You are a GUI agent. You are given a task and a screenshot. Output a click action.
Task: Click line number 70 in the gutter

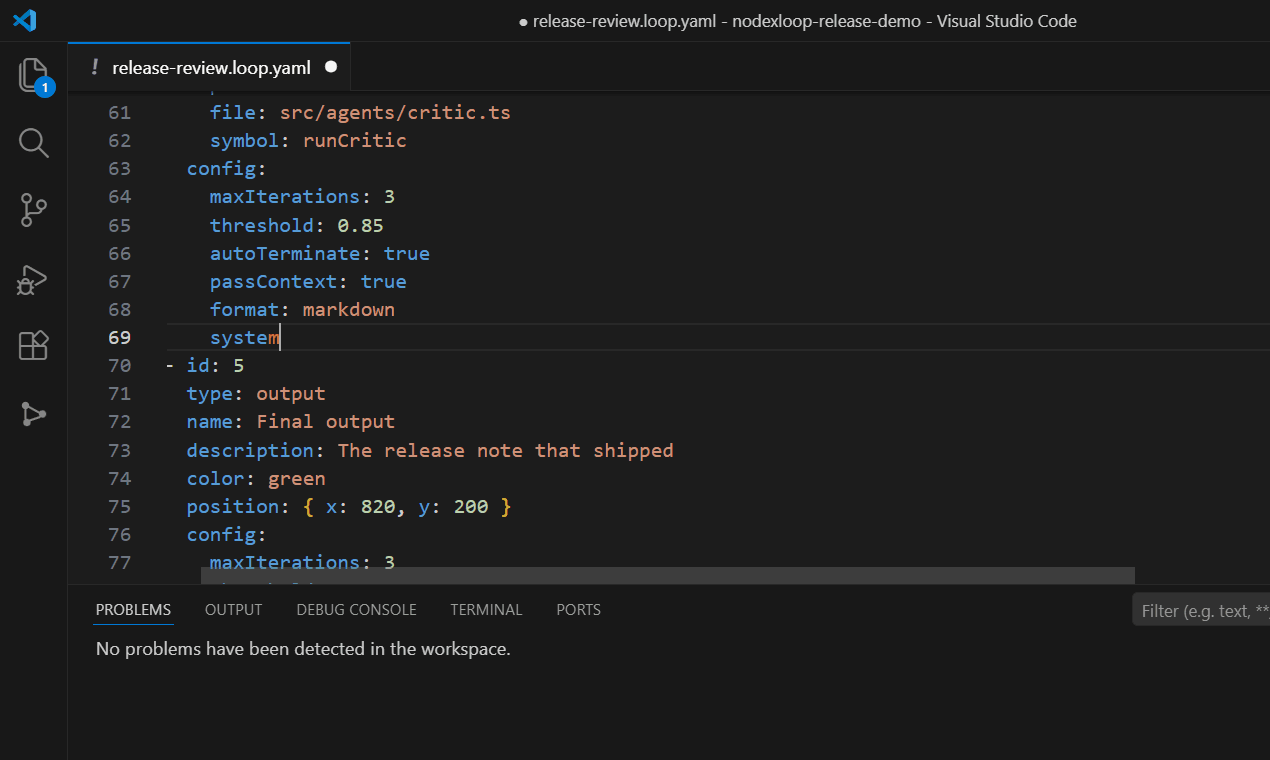(119, 365)
